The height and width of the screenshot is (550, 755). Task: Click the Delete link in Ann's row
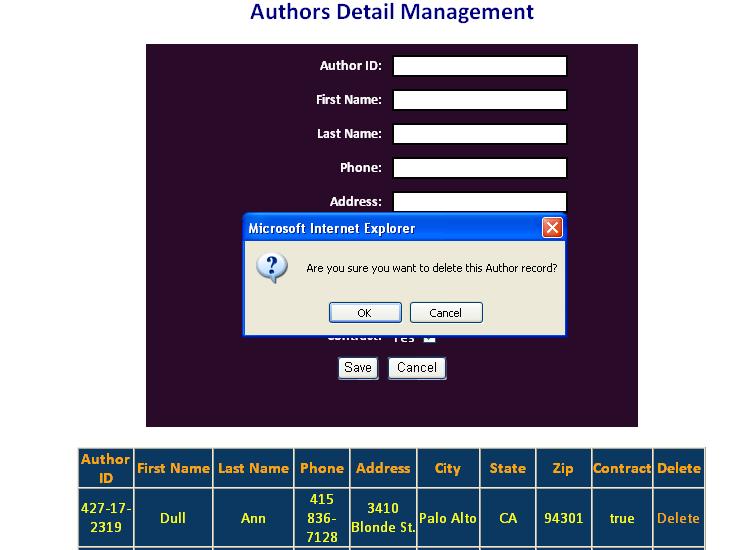(x=678, y=518)
